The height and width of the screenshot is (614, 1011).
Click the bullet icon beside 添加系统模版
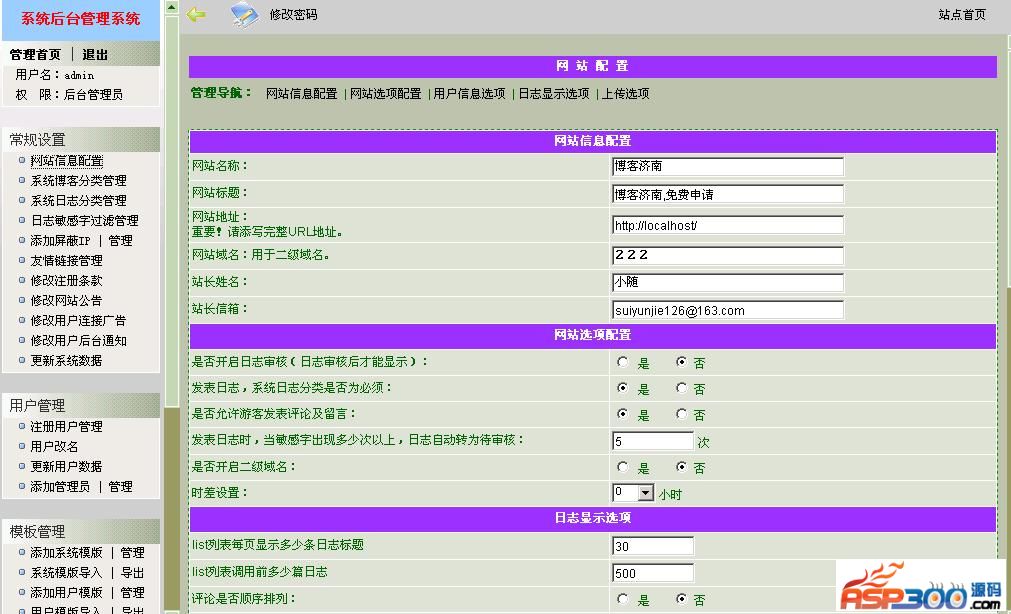22,552
